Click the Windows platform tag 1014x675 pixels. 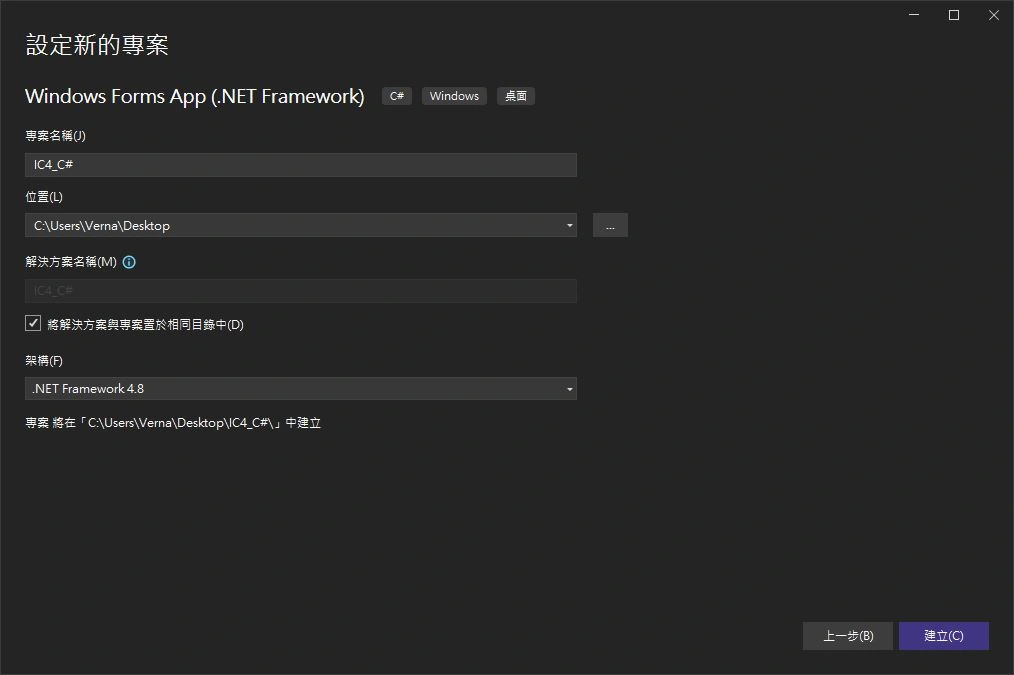click(454, 96)
